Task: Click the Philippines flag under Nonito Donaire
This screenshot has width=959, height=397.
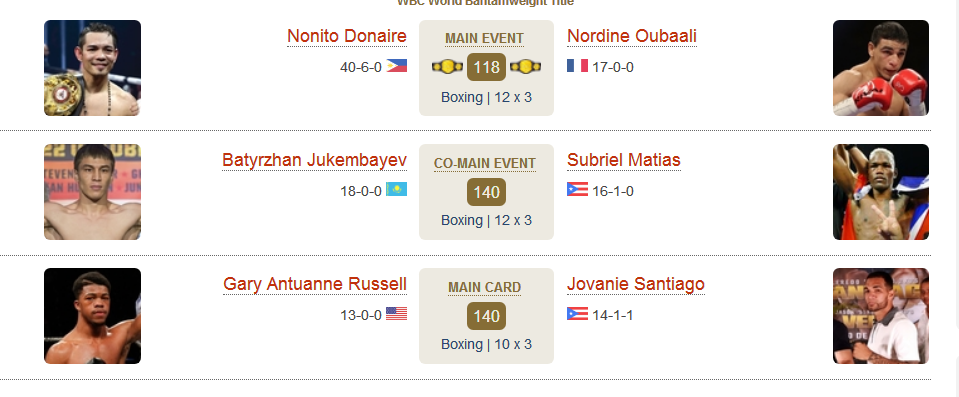Action: pyautogui.click(x=396, y=65)
